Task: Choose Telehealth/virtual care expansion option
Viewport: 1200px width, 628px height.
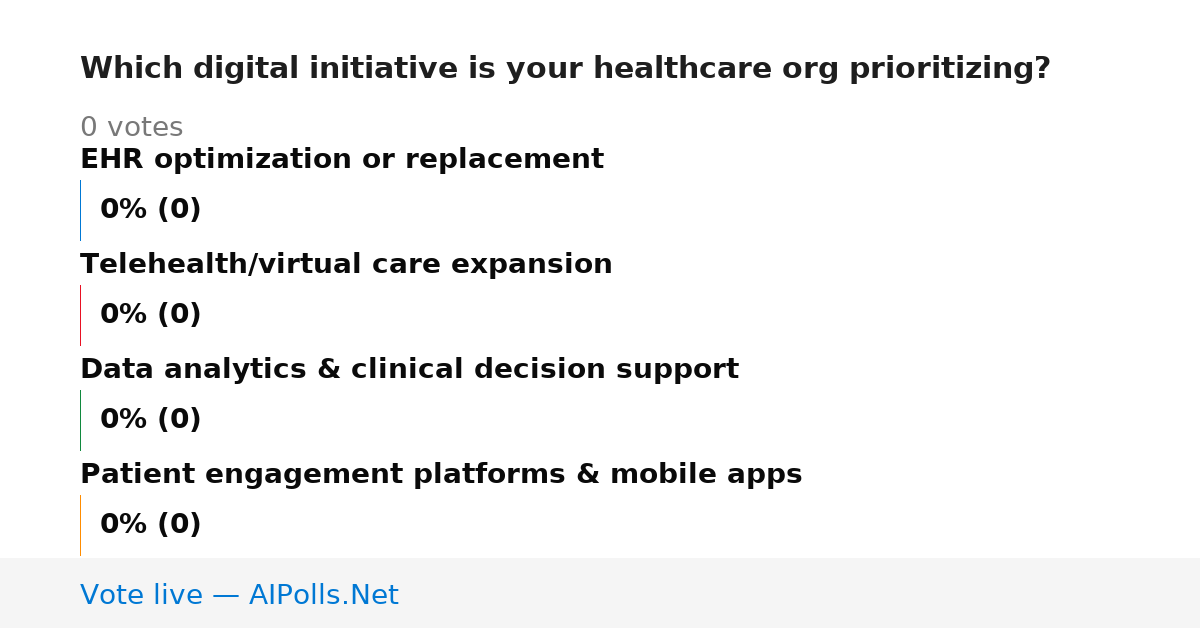Action: tap(346, 265)
